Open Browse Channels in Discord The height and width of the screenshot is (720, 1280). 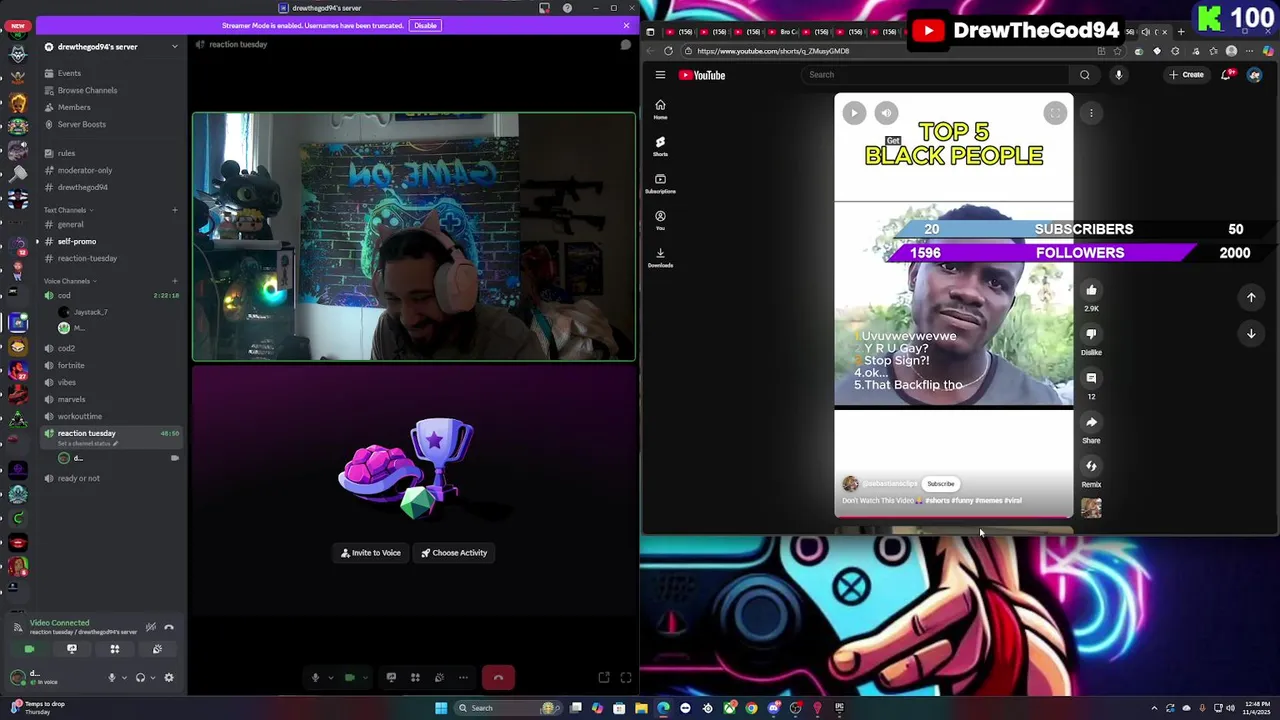coord(87,90)
